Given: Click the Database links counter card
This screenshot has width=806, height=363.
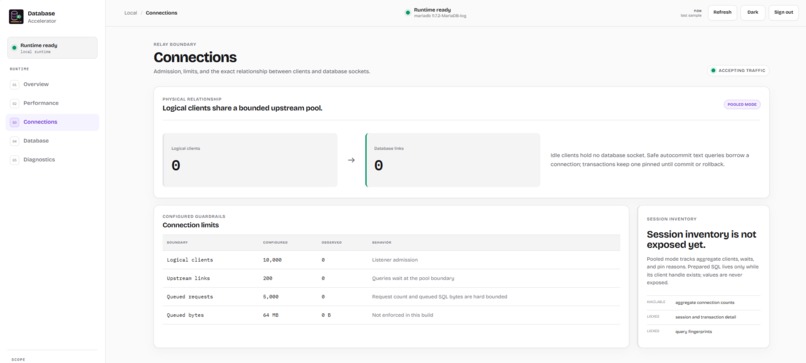Looking at the screenshot, I should [452, 160].
